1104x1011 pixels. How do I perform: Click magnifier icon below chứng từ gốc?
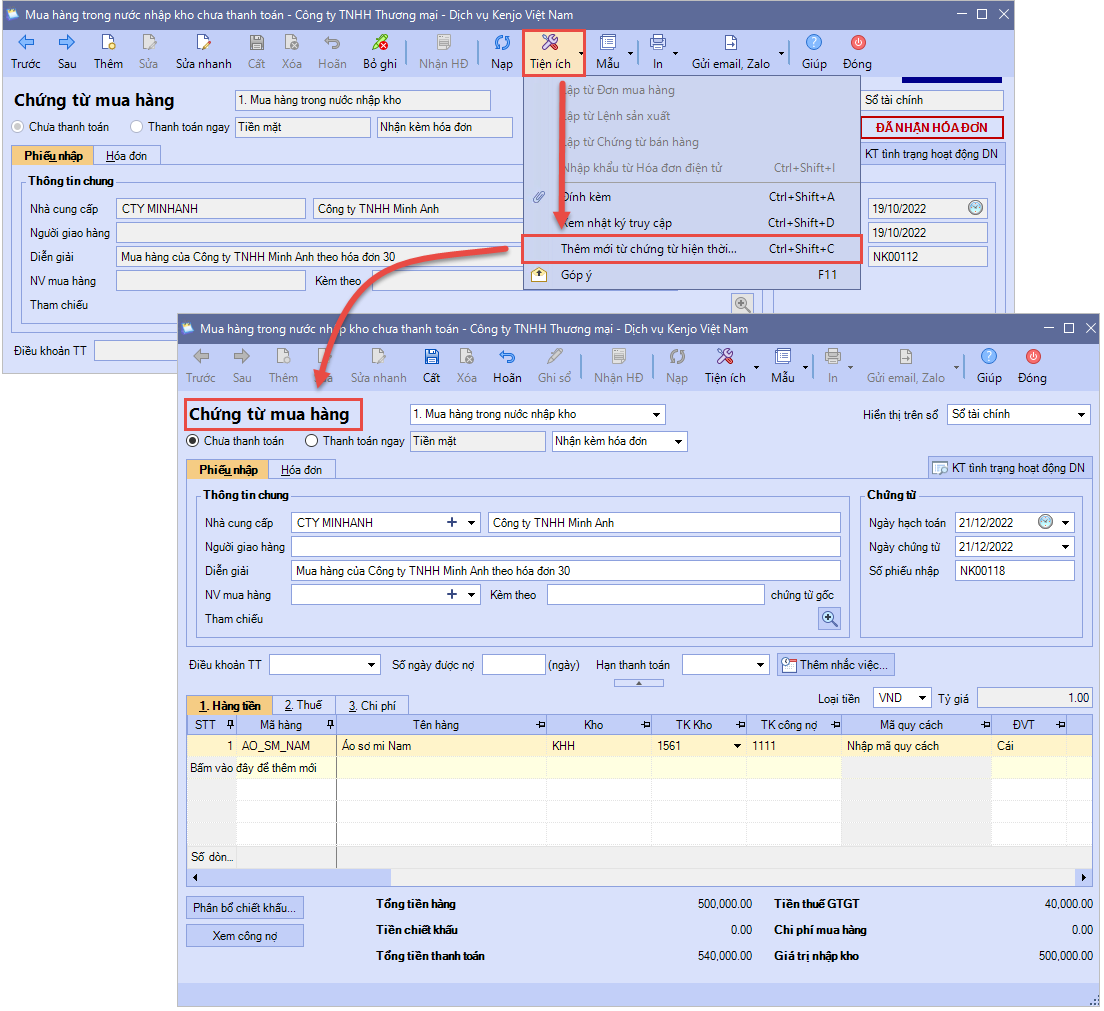pos(829,619)
